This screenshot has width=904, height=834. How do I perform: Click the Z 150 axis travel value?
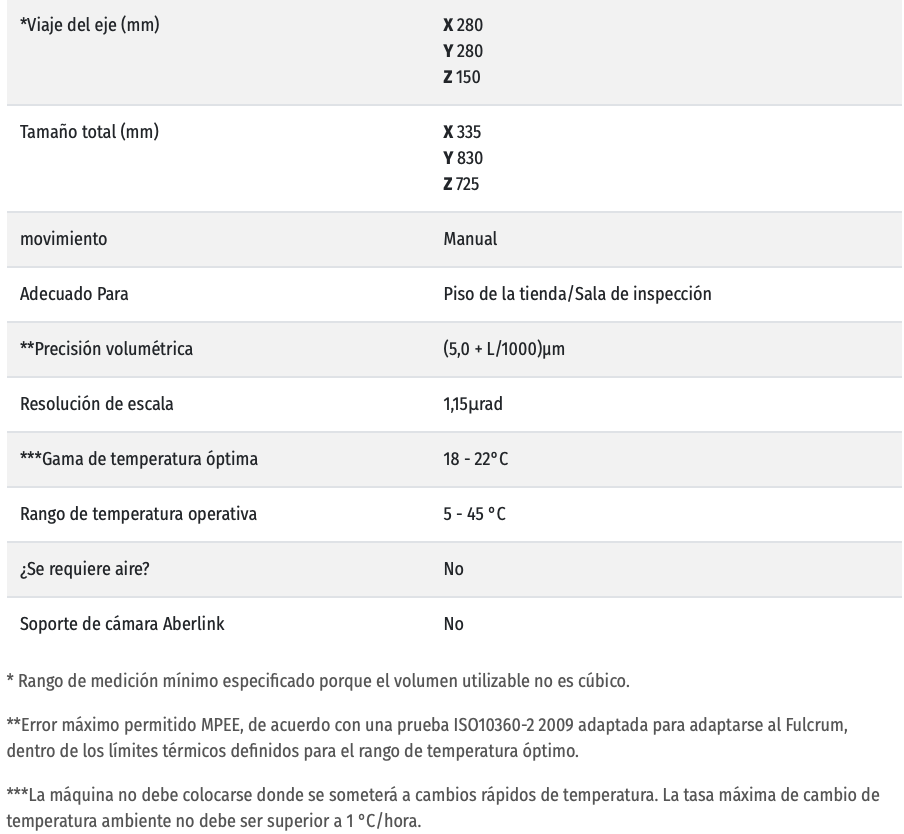pos(462,77)
